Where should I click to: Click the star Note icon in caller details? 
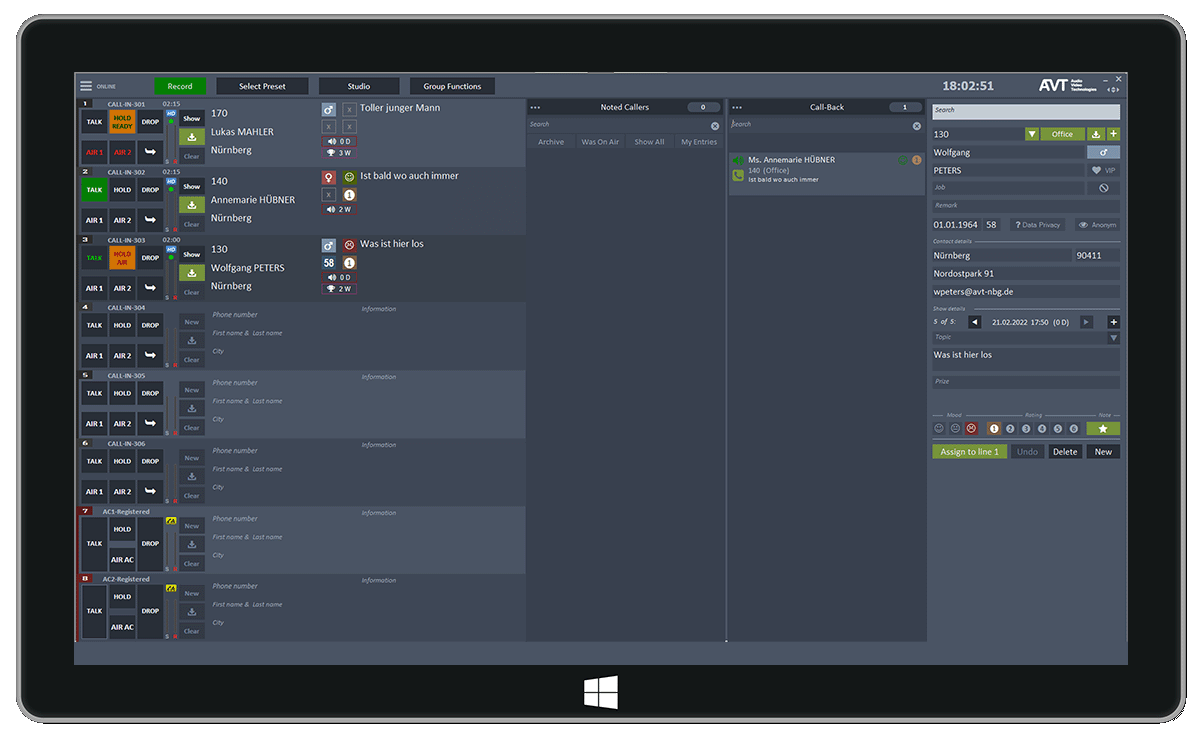pyautogui.click(x=1103, y=428)
